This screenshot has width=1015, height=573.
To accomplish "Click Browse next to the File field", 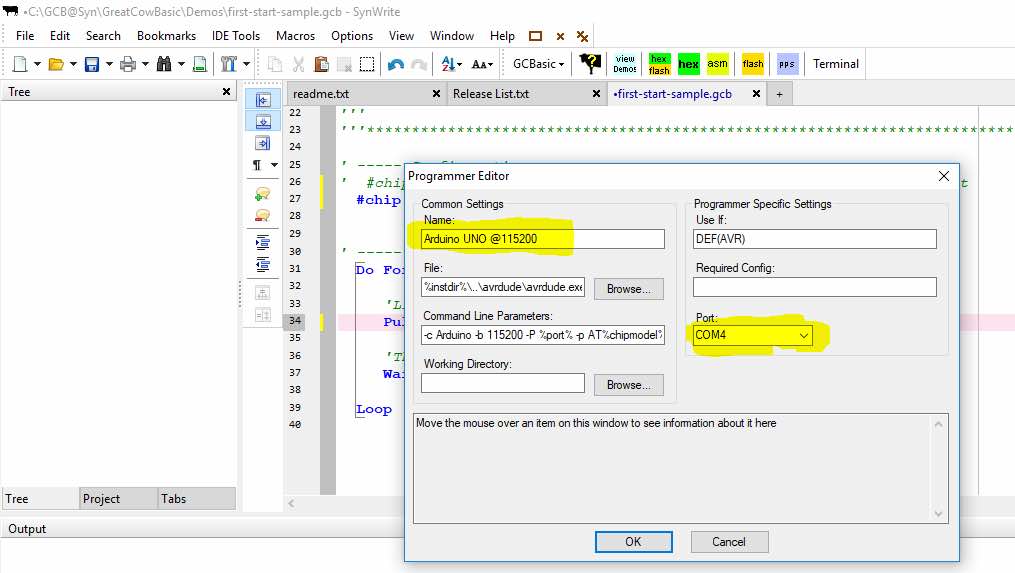I will tap(629, 289).
